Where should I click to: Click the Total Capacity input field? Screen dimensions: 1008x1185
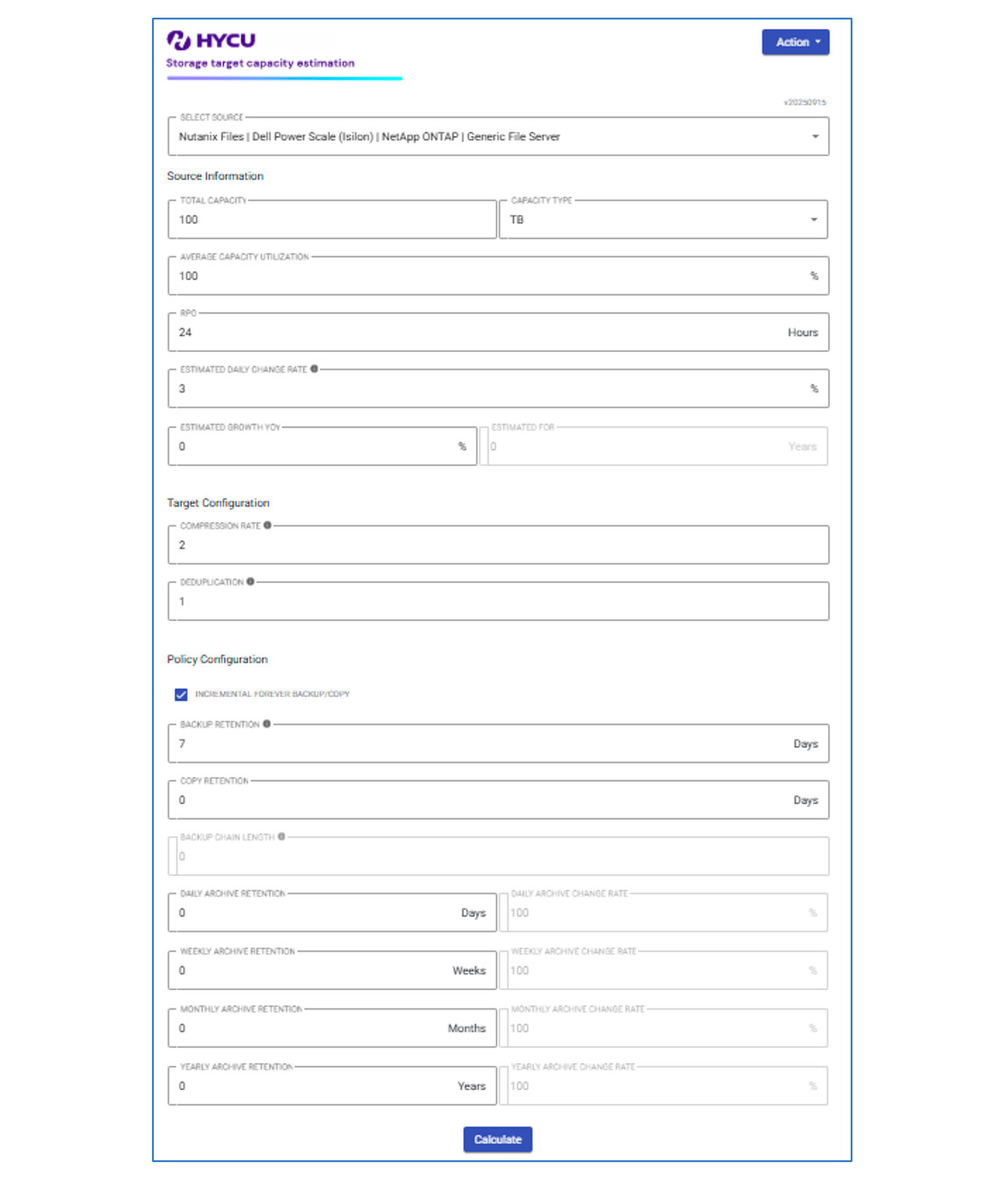(x=332, y=219)
